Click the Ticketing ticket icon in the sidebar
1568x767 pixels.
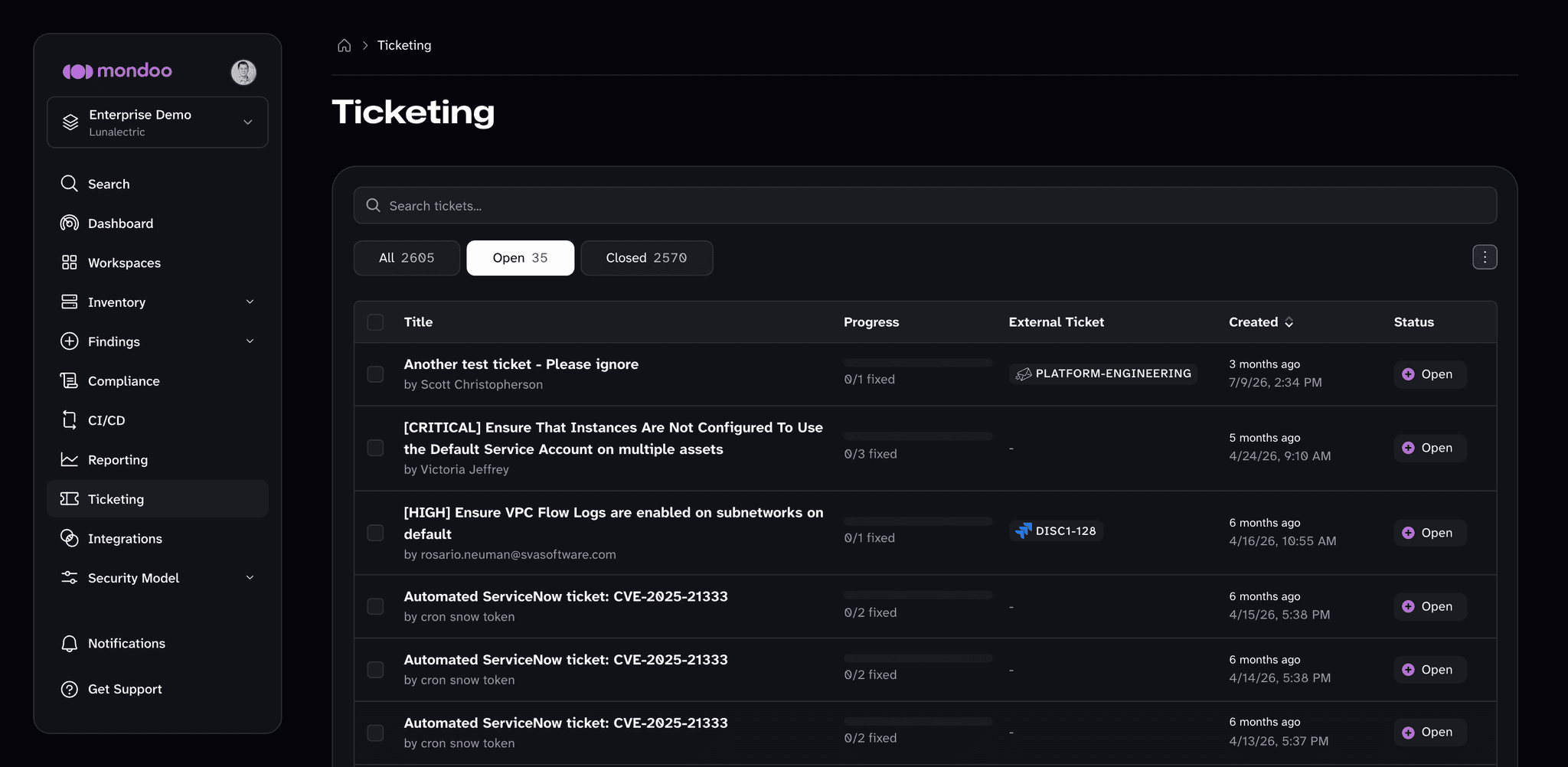(x=69, y=499)
